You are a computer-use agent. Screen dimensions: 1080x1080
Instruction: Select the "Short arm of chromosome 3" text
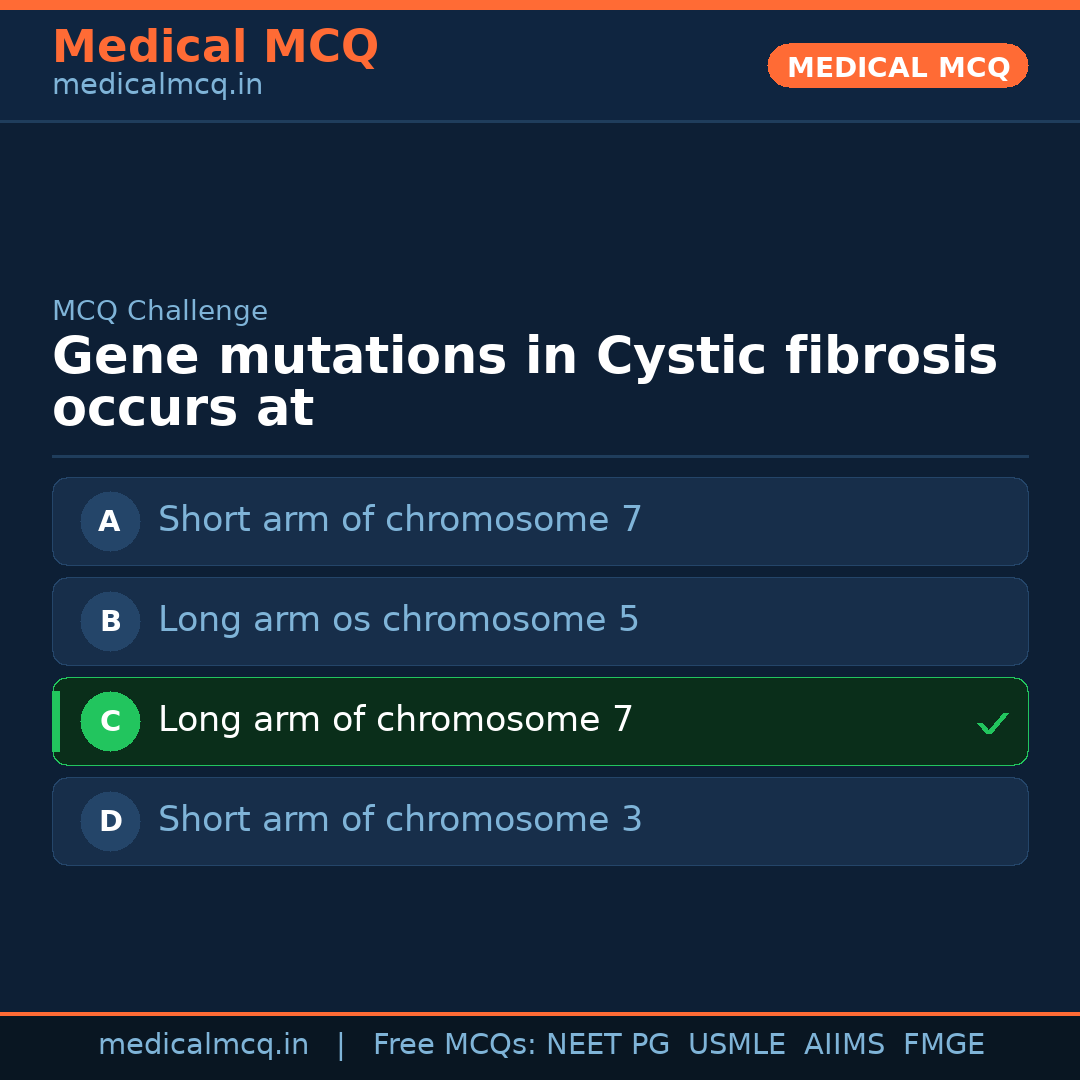399,820
